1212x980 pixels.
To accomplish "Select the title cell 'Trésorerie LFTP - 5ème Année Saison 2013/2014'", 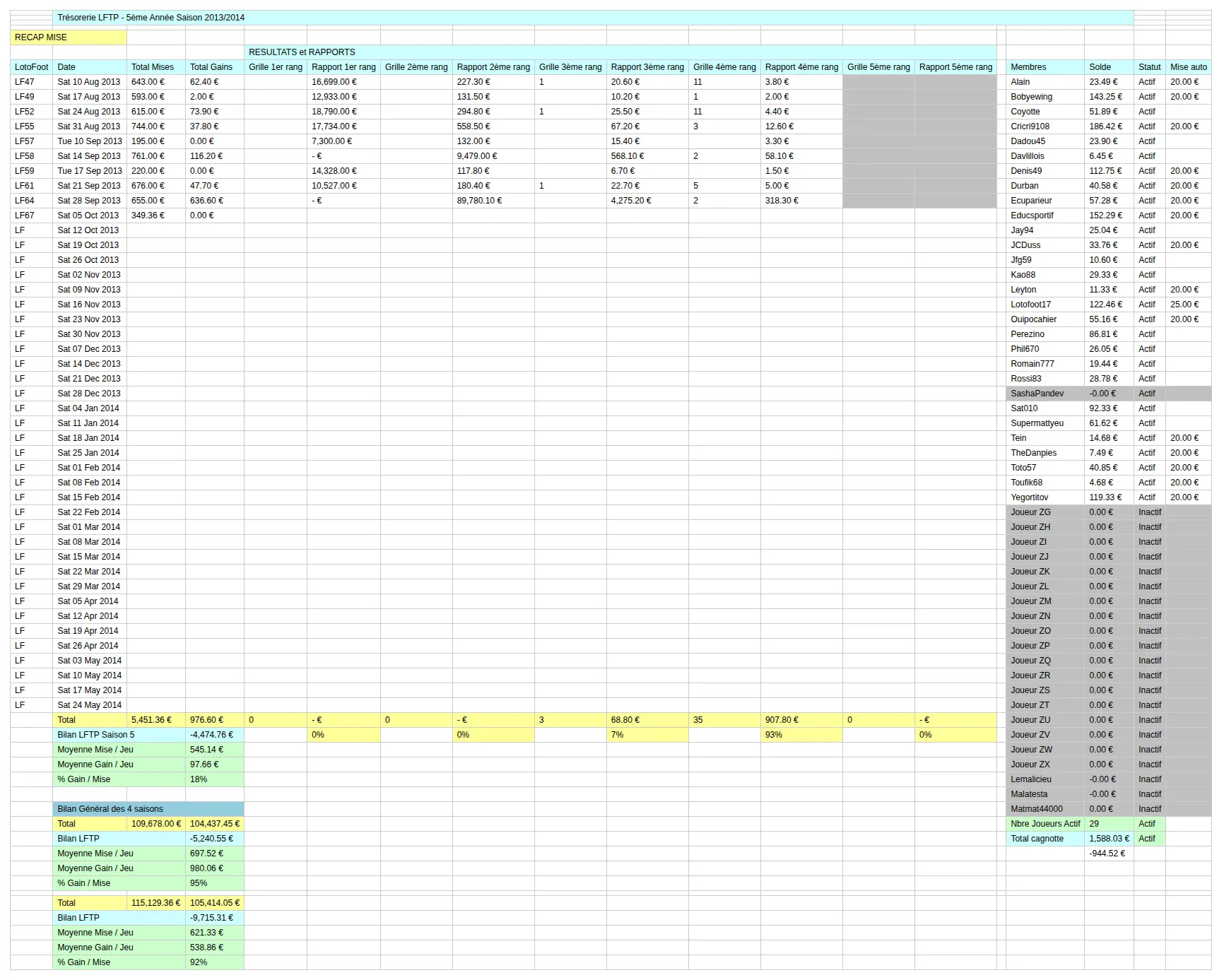I will (593, 18).
